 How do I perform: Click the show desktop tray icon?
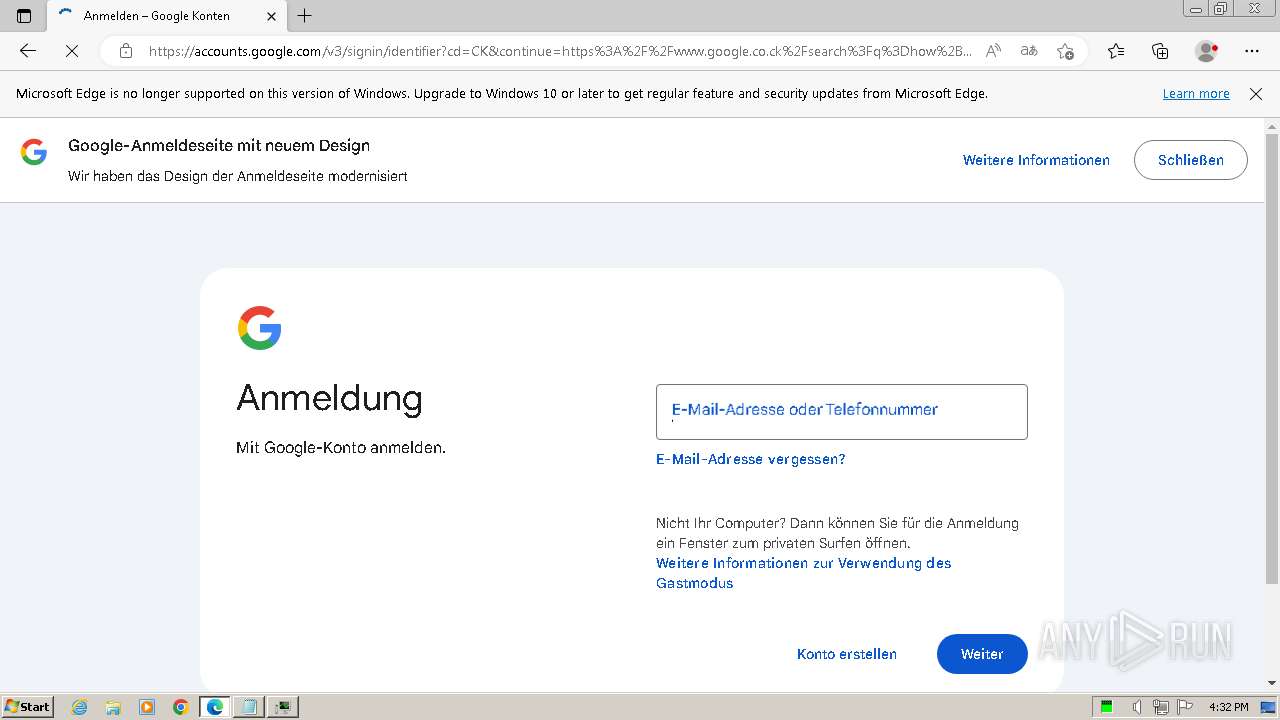[1267, 707]
